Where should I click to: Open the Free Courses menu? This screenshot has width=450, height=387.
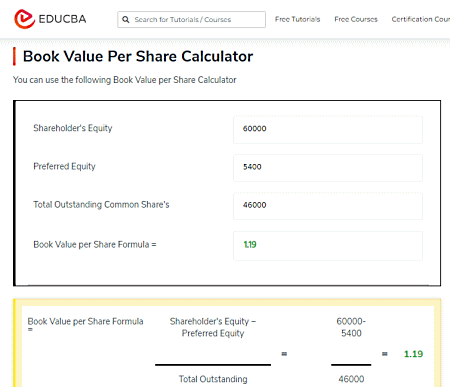tap(356, 19)
